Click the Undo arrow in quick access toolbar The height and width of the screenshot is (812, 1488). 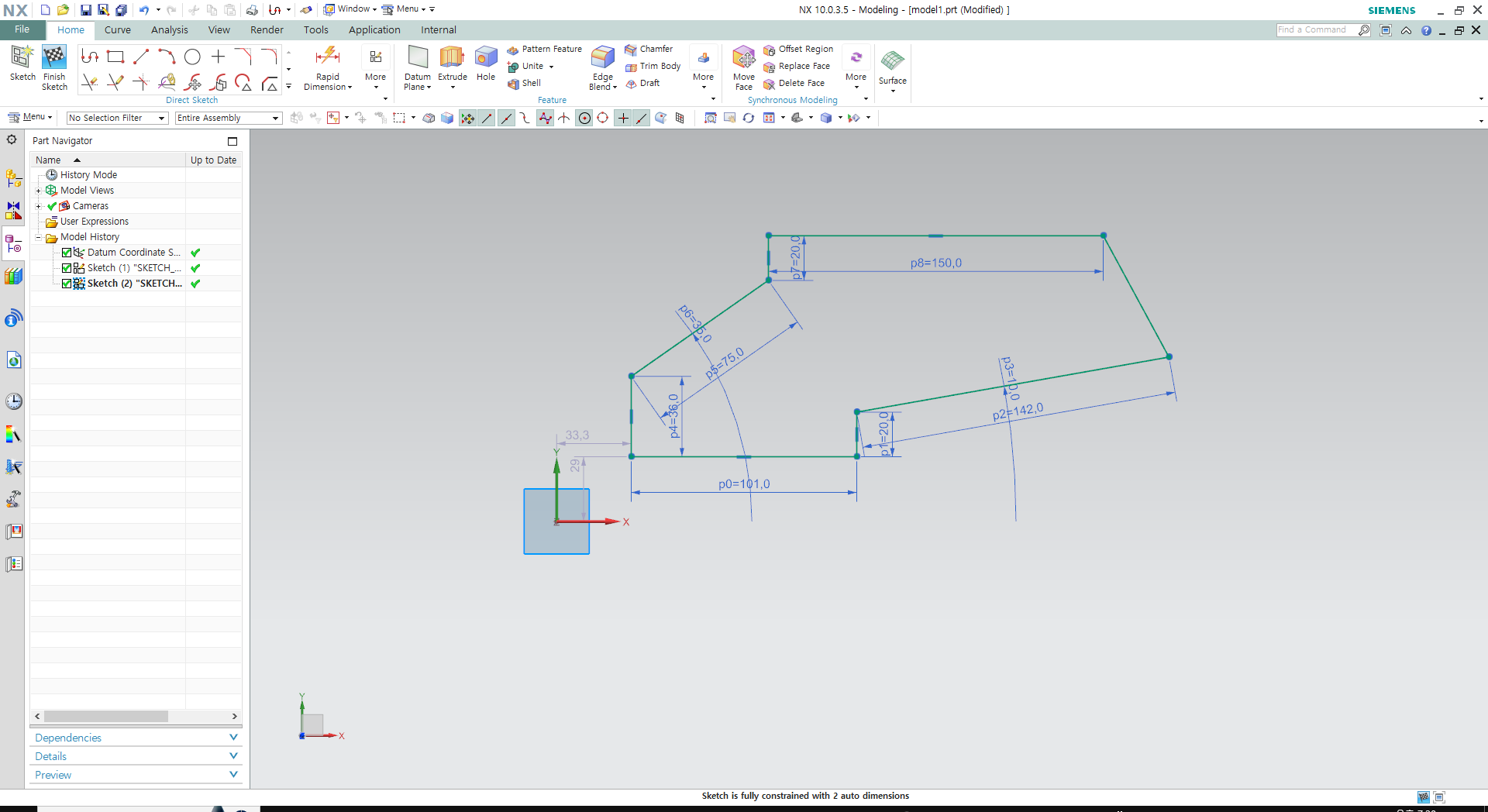coord(144,10)
